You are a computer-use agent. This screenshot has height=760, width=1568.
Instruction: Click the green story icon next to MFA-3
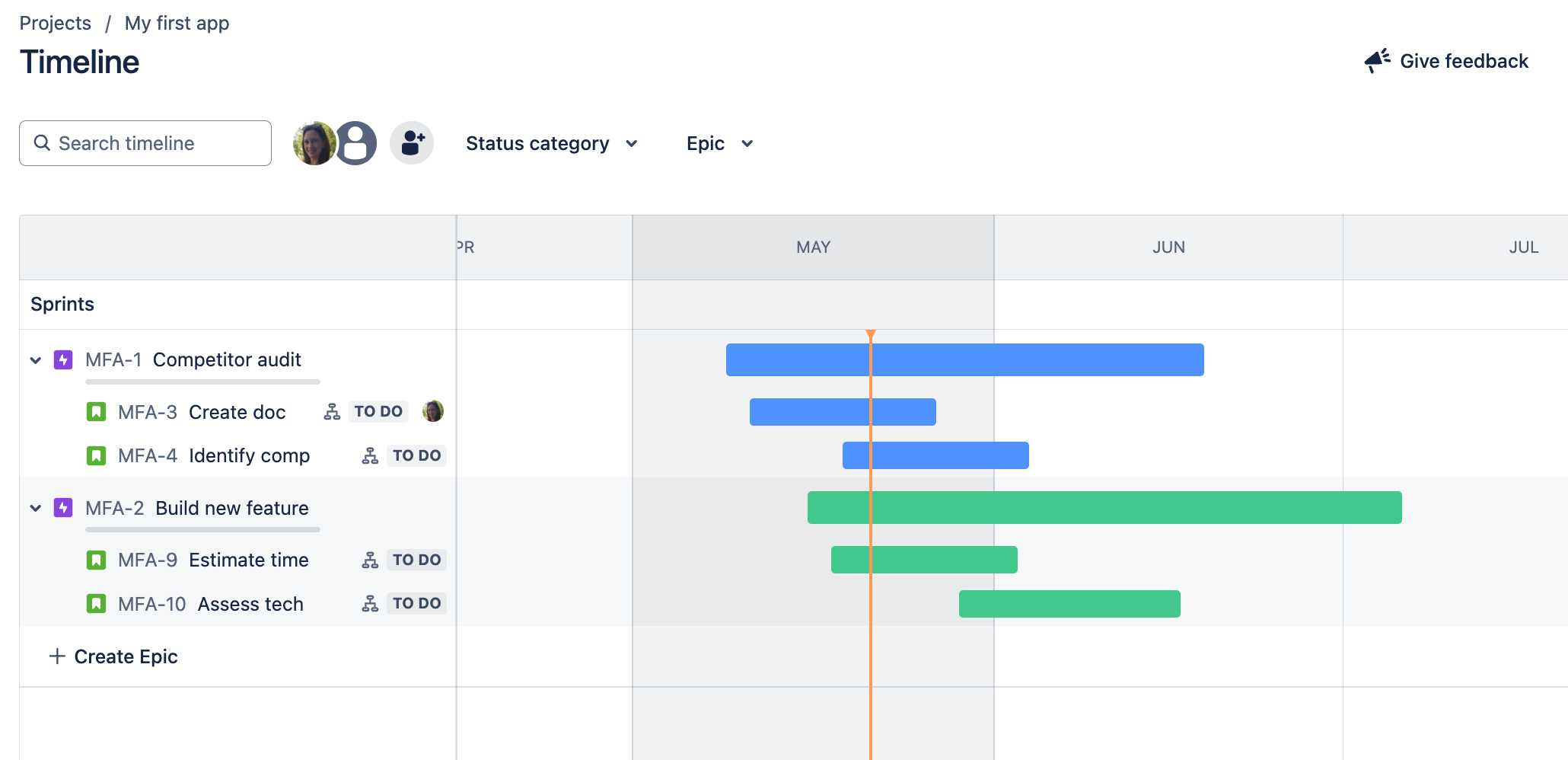pyautogui.click(x=97, y=411)
